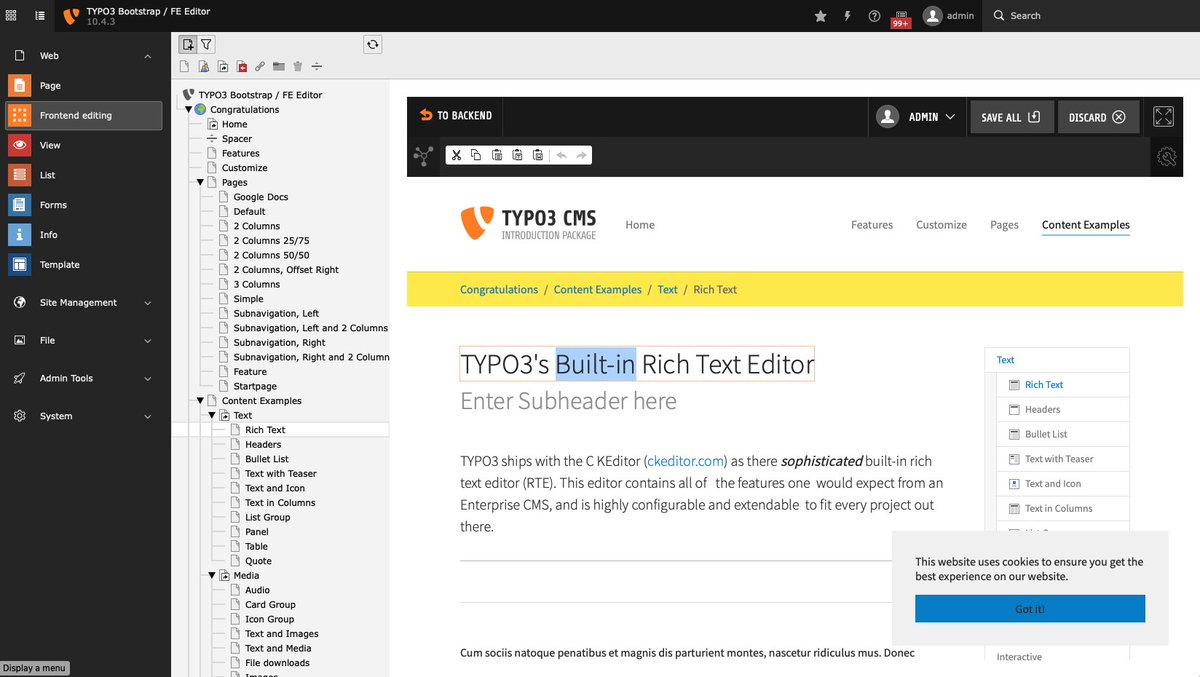Toggle the site tree network icon
This screenshot has height=677, width=1200.
pyautogui.click(x=423, y=155)
